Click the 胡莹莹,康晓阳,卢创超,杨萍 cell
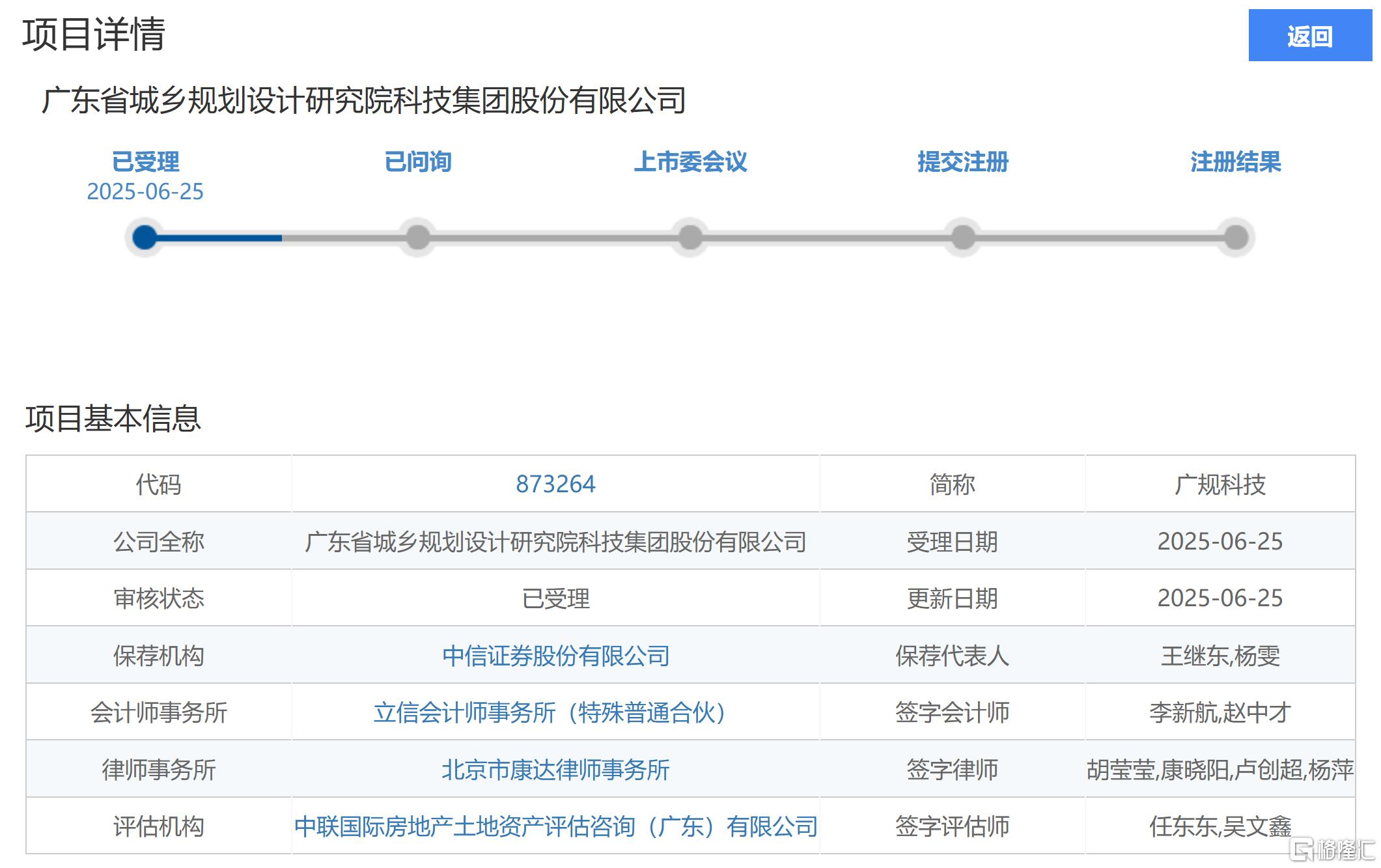Screen dimensions: 1381x868 point(1220,769)
